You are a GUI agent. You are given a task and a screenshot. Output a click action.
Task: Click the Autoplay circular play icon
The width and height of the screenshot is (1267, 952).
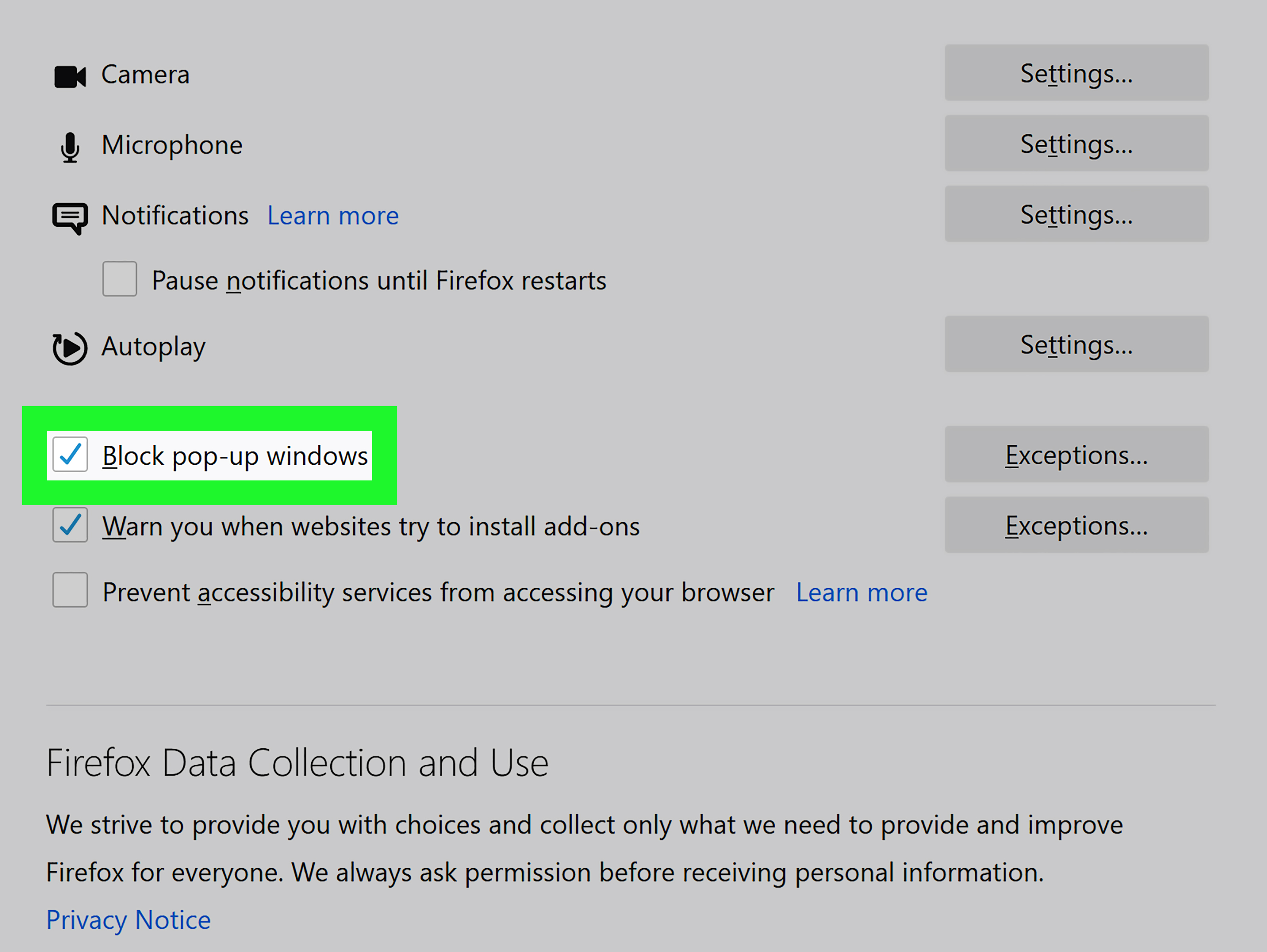pyautogui.click(x=70, y=348)
